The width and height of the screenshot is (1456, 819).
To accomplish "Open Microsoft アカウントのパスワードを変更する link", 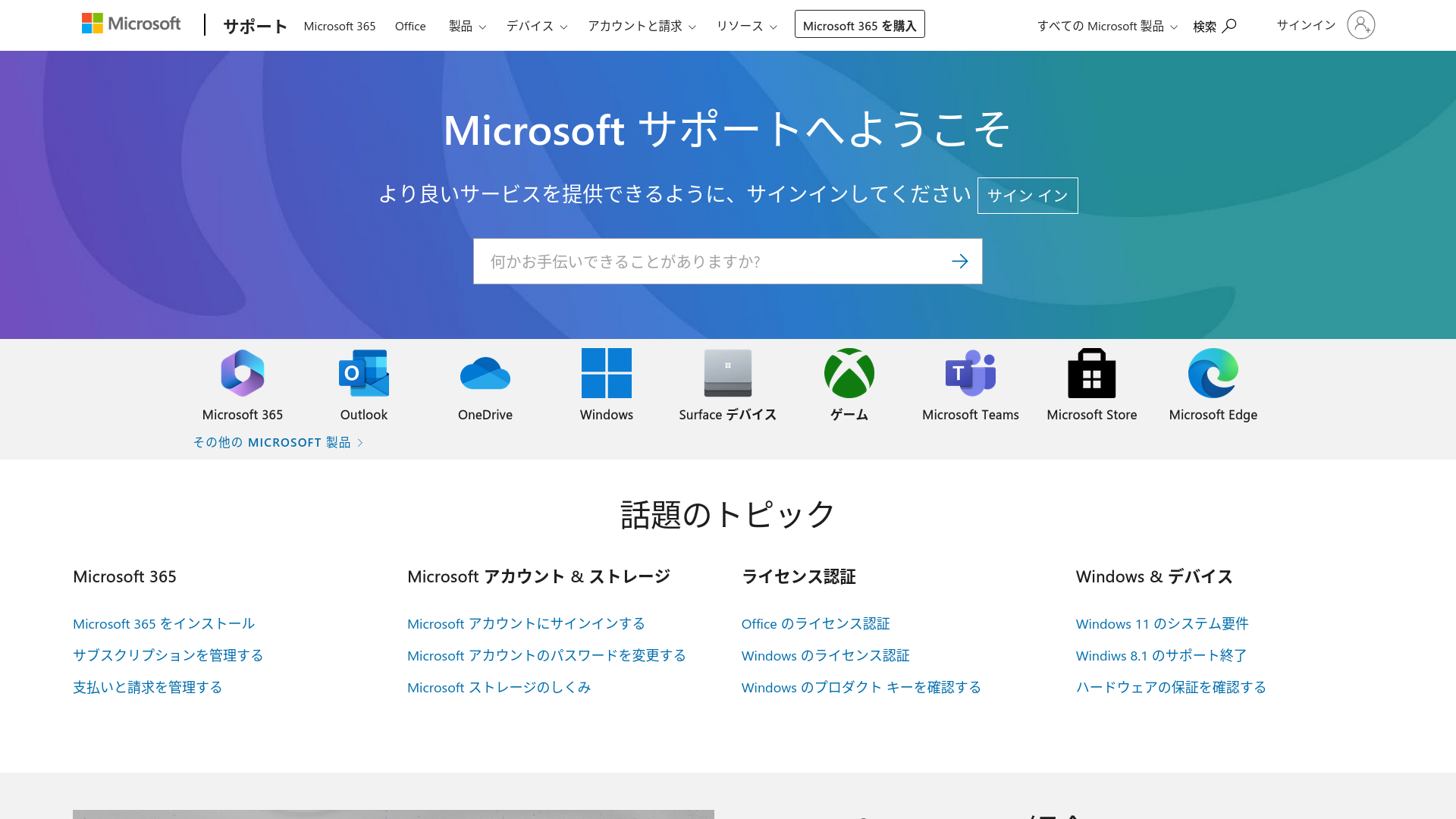I will pos(546,655).
